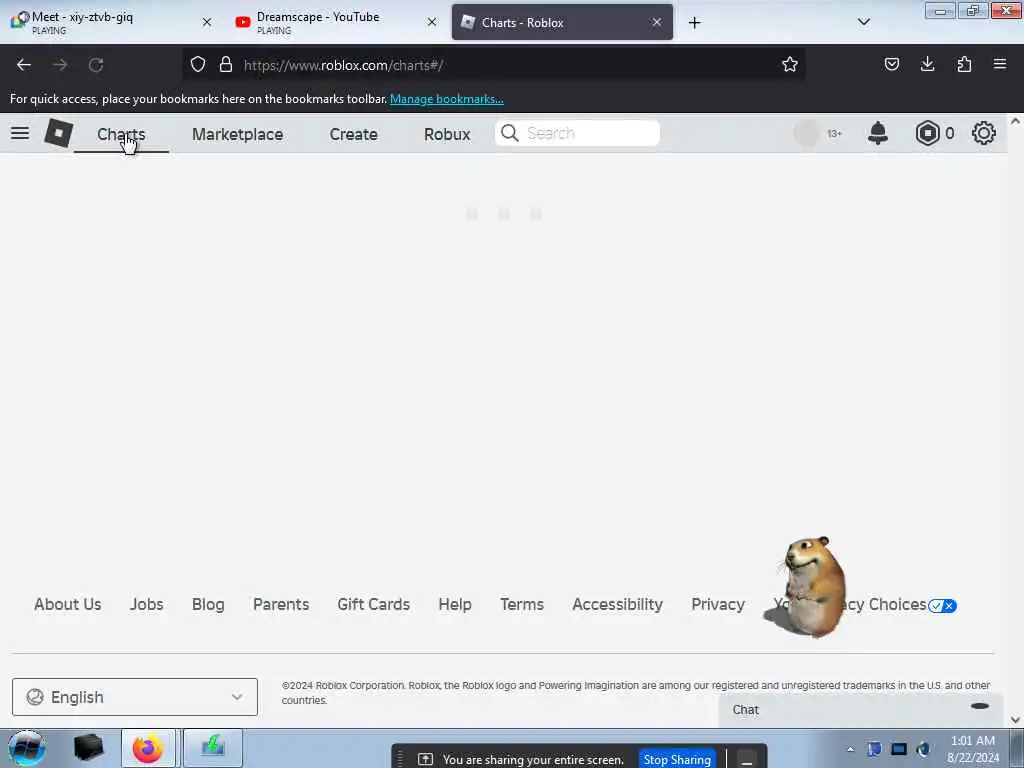1024x768 pixels.
Task: Click the browser URL address bar
Action: (x=493, y=65)
